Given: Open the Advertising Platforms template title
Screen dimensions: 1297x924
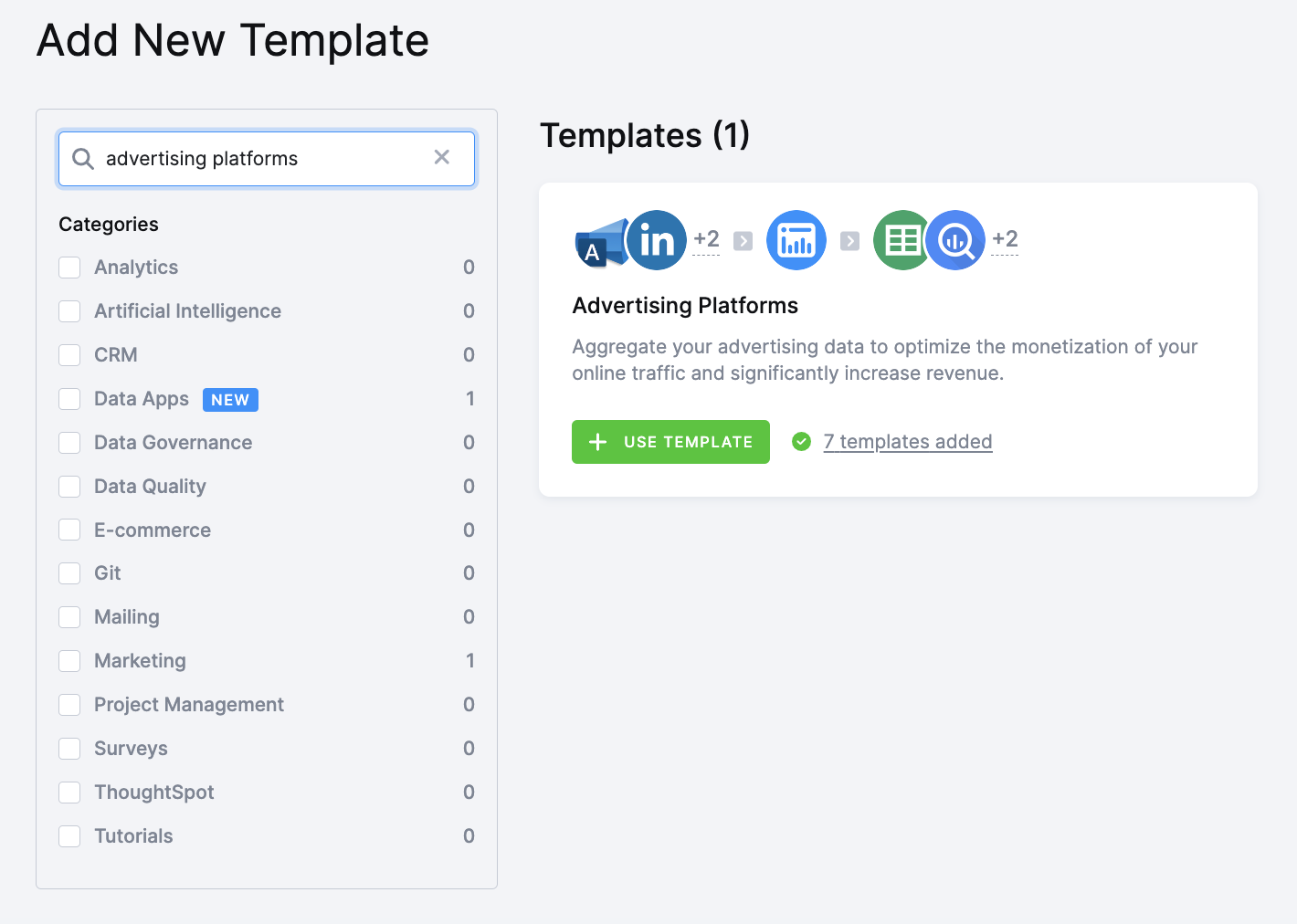Looking at the screenshot, I should click(x=685, y=306).
